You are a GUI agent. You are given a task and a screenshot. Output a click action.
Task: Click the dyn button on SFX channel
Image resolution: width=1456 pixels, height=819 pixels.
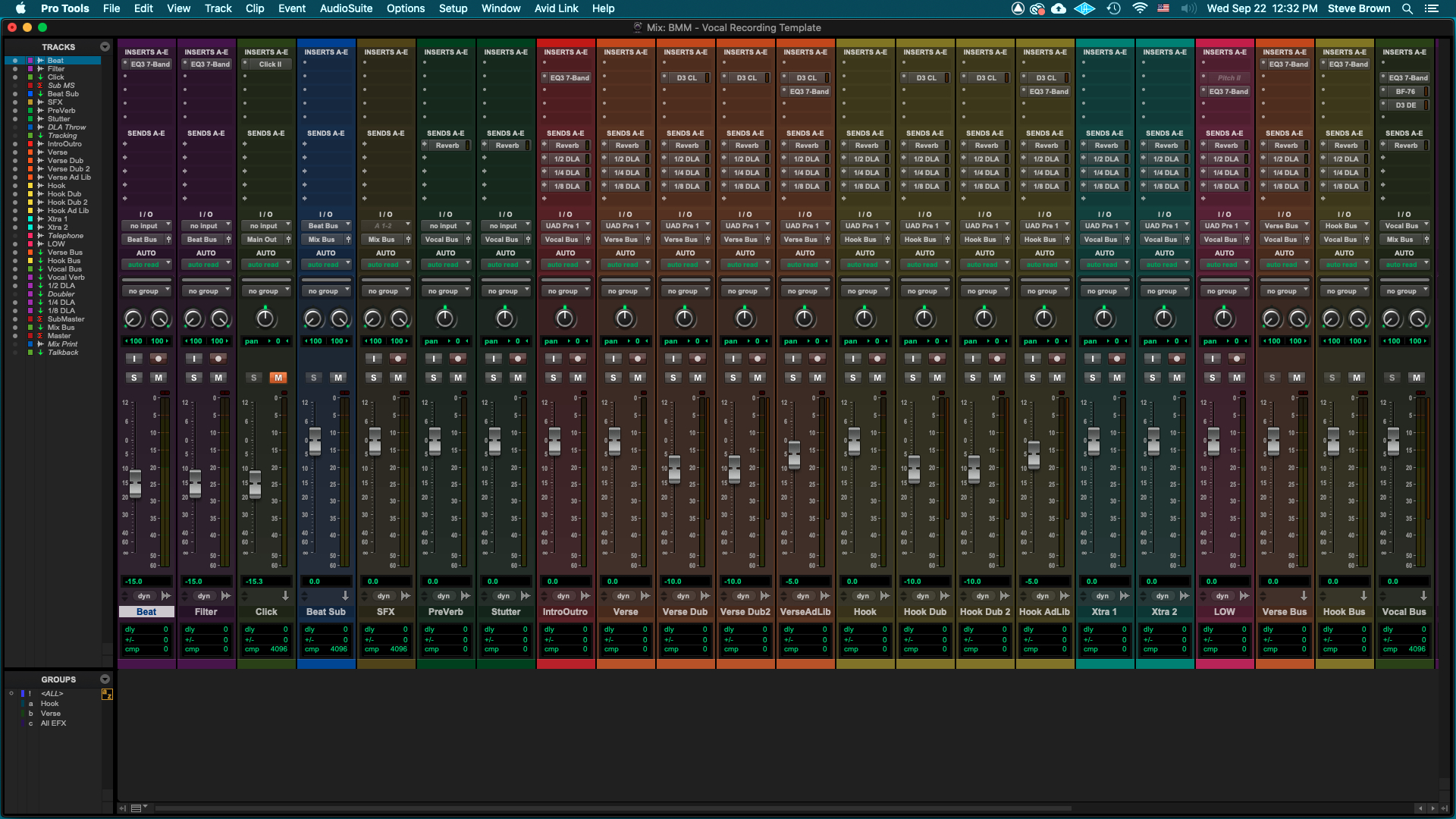[384, 596]
